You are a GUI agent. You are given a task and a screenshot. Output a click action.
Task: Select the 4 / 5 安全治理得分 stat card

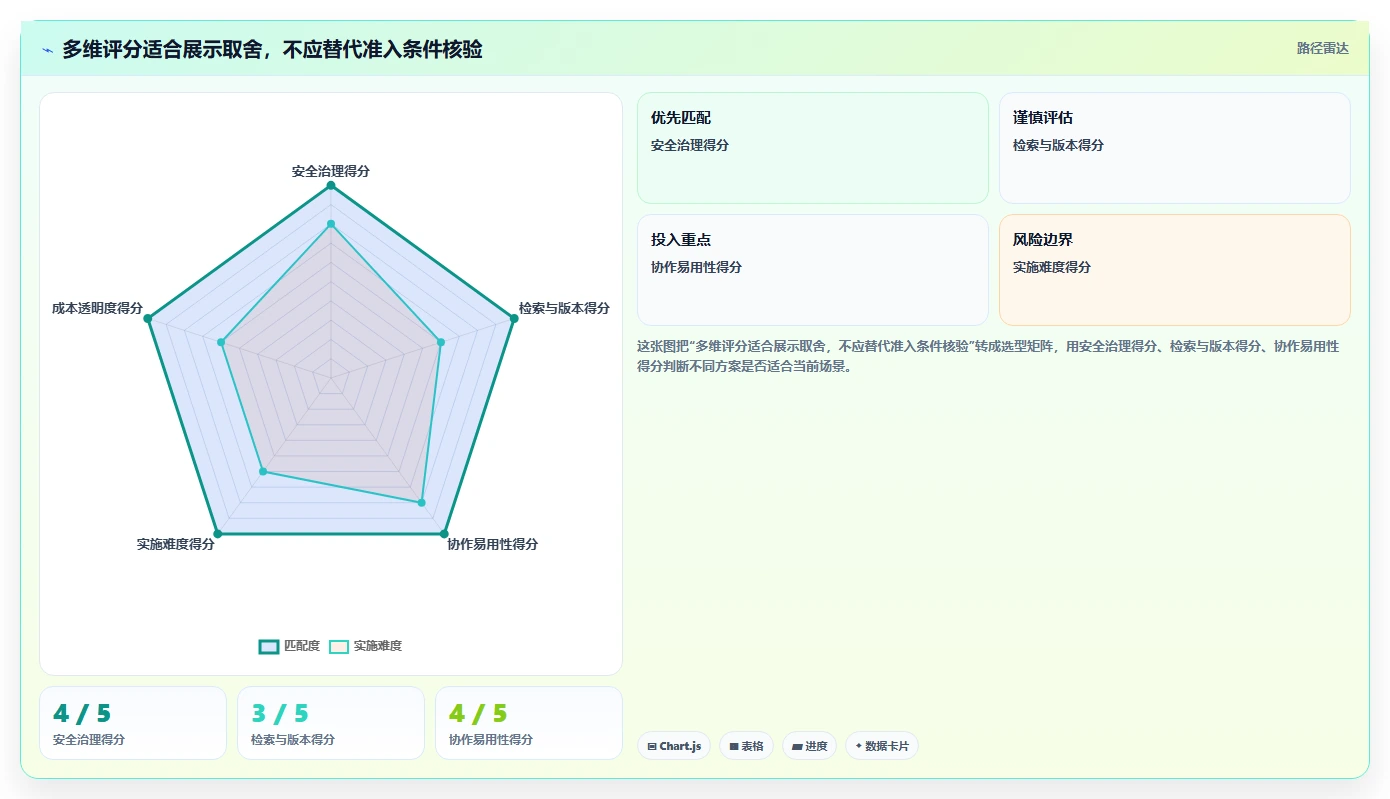[x=133, y=723]
